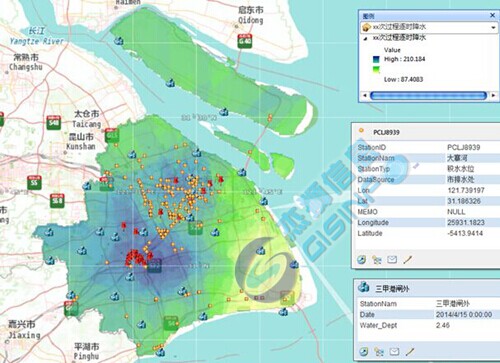Click pencil edit icon in 三甲港闸外 popup
The image size is (500, 363).
tap(410, 351)
